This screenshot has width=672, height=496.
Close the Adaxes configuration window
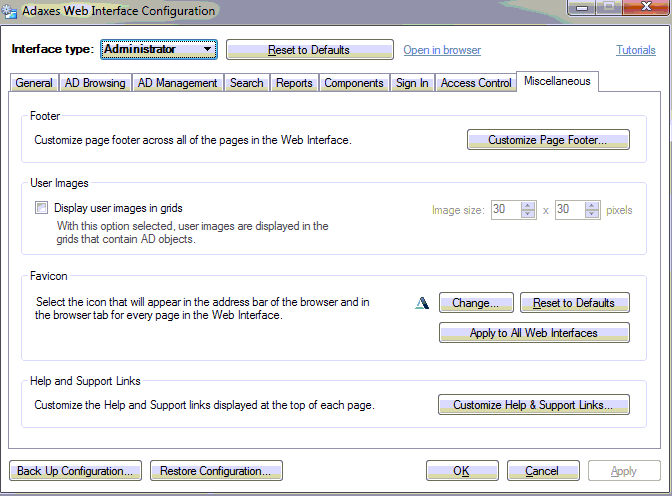646,7
